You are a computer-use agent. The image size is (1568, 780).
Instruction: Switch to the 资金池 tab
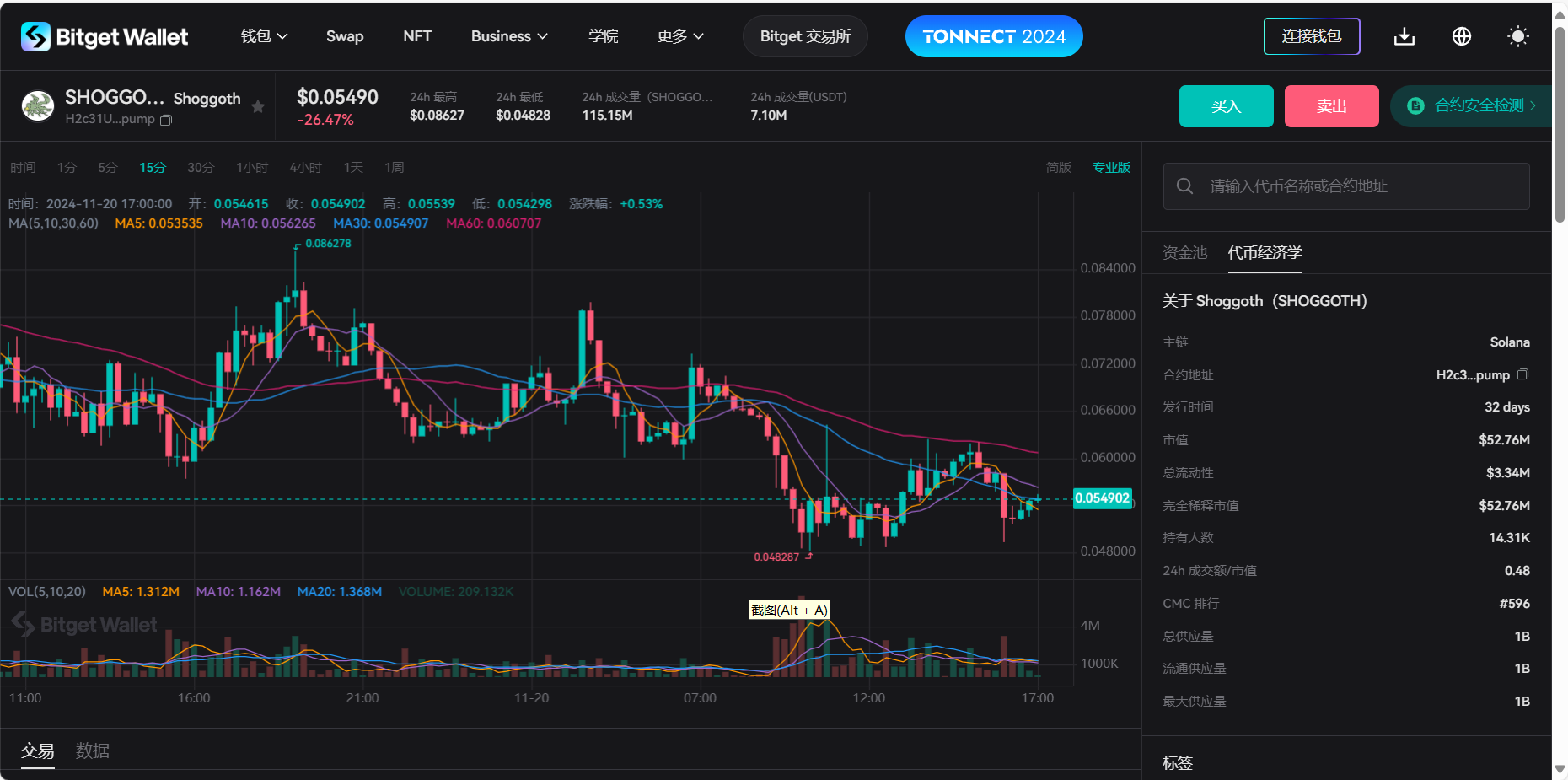coord(1185,252)
